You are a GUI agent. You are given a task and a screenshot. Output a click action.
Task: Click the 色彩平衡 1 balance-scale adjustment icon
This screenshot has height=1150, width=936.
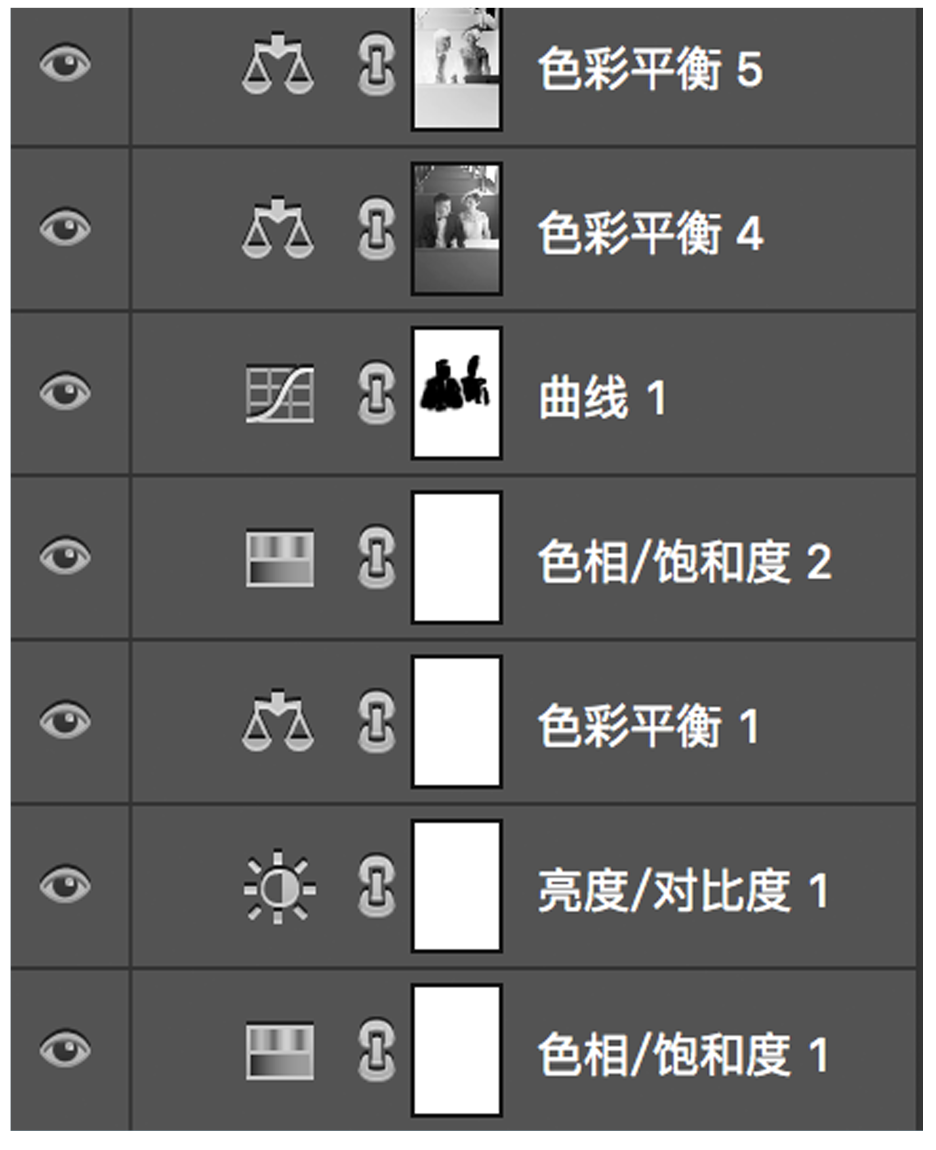pos(278,723)
